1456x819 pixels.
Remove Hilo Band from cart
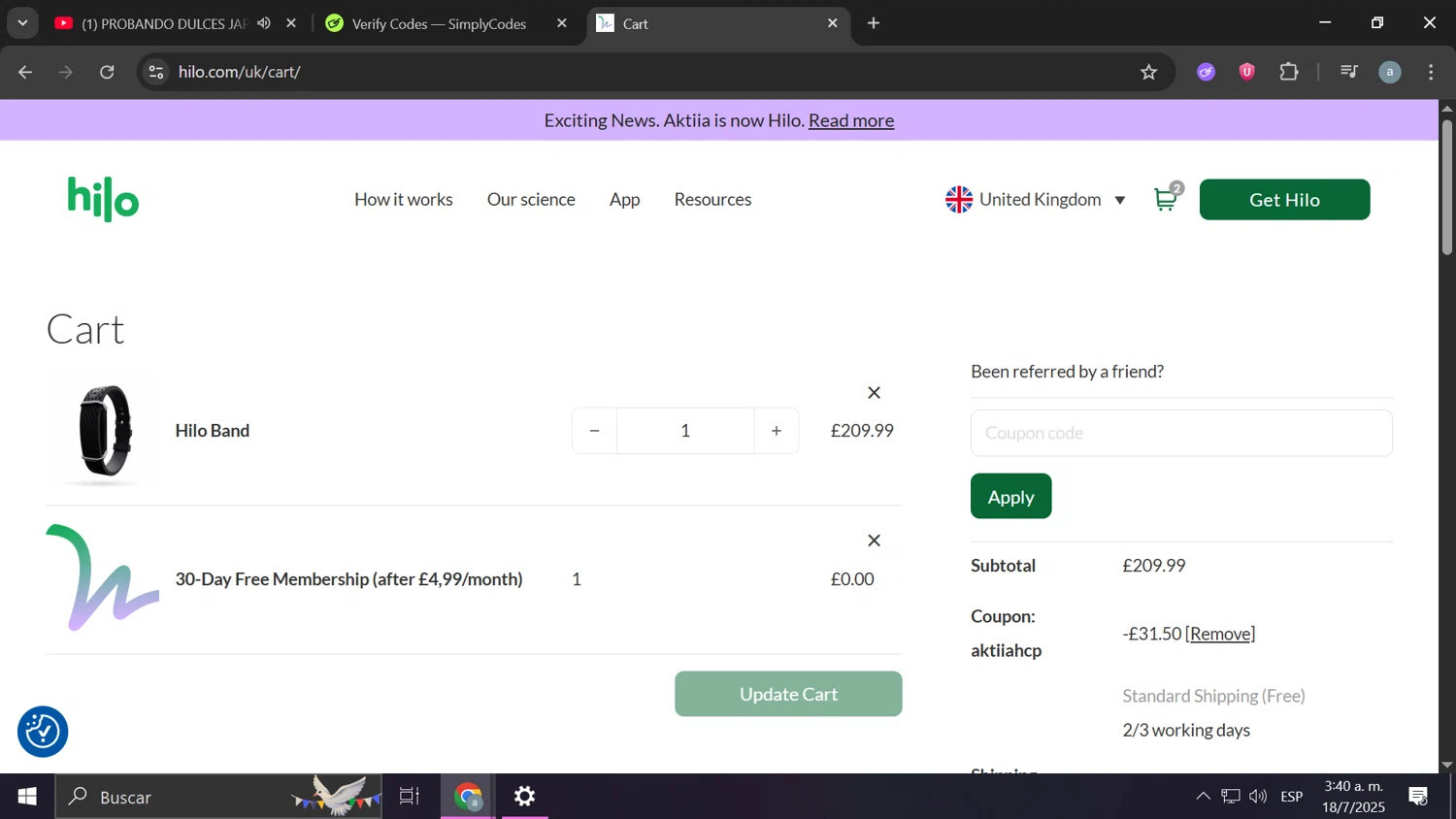point(874,393)
